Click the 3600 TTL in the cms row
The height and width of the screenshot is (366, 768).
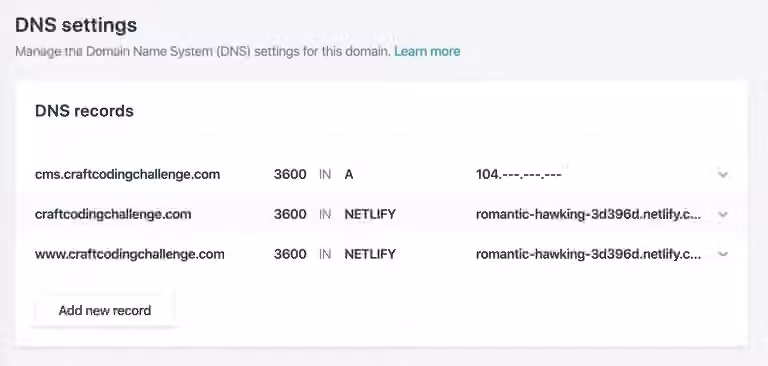click(290, 174)
